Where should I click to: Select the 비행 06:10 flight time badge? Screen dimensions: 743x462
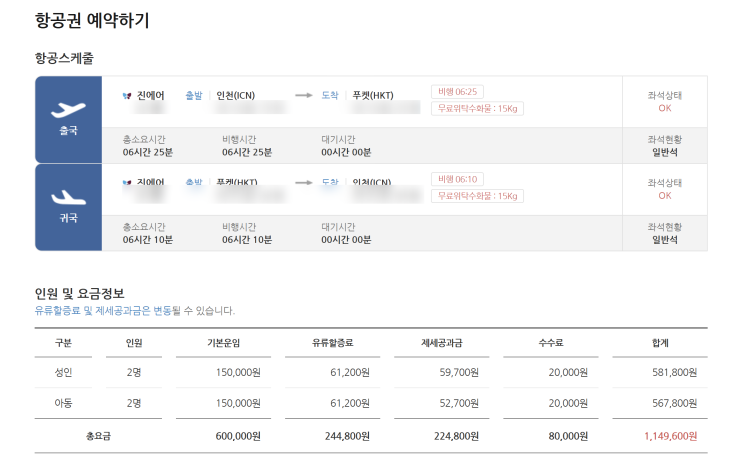[x=456, y=179]
